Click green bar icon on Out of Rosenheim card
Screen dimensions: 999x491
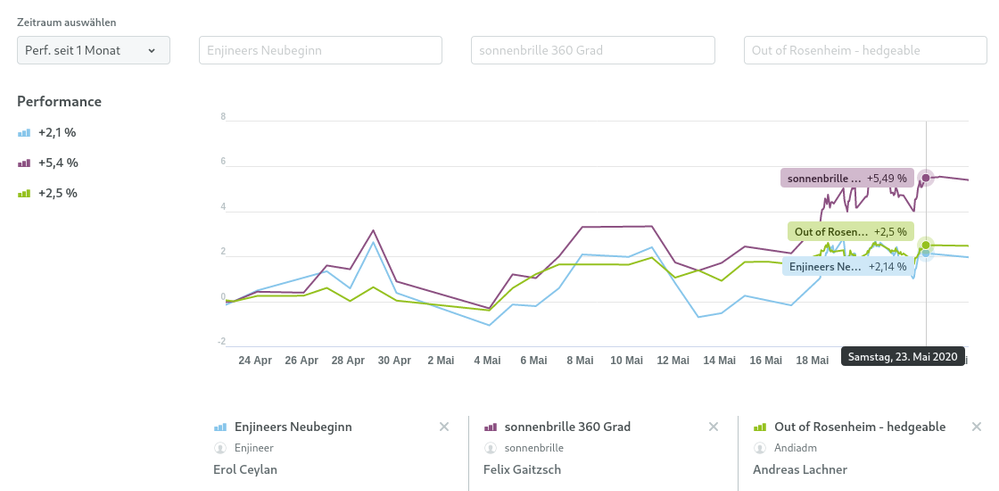760,427
